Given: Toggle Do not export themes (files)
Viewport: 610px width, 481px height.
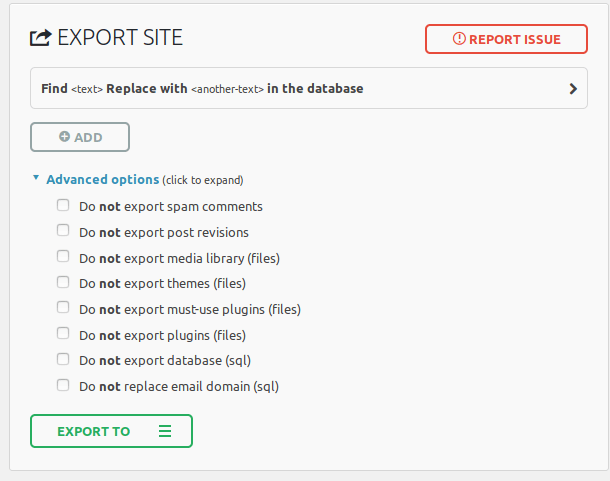Looking at the screenshot, I should [x=63, y=282].
